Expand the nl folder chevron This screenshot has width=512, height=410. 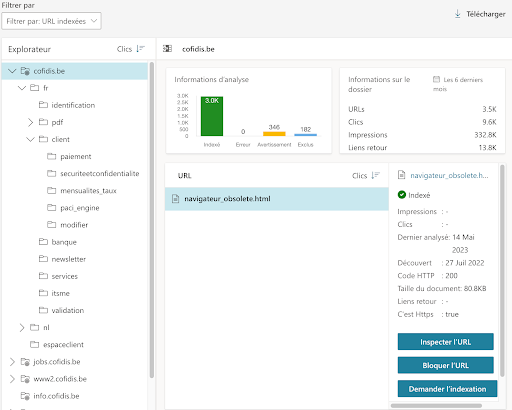coord(22,328)
